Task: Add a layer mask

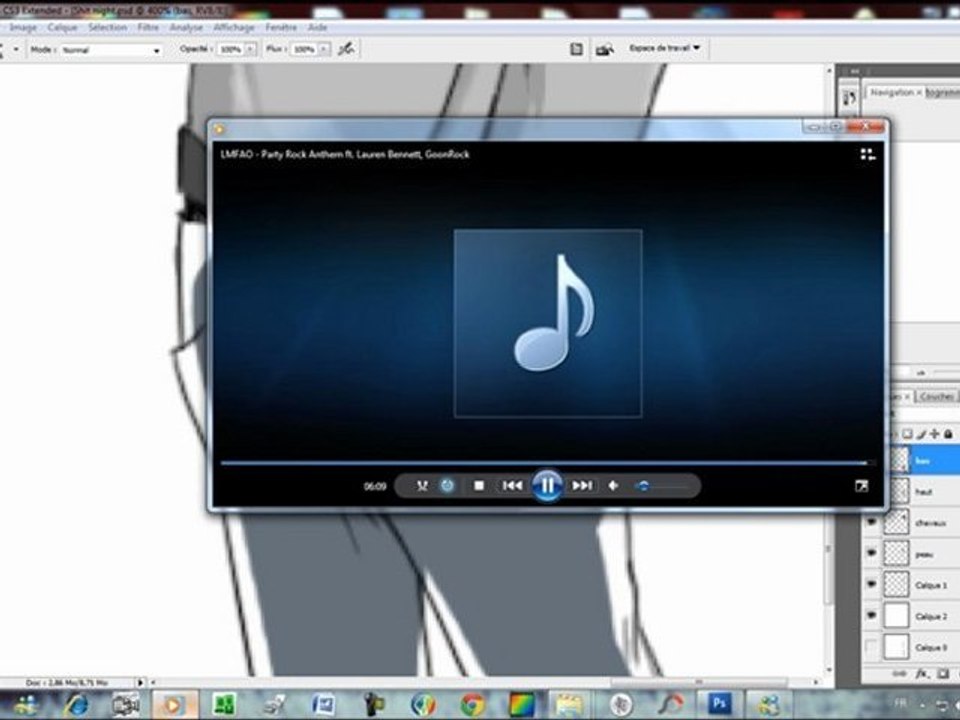Action: coord(943,674)
